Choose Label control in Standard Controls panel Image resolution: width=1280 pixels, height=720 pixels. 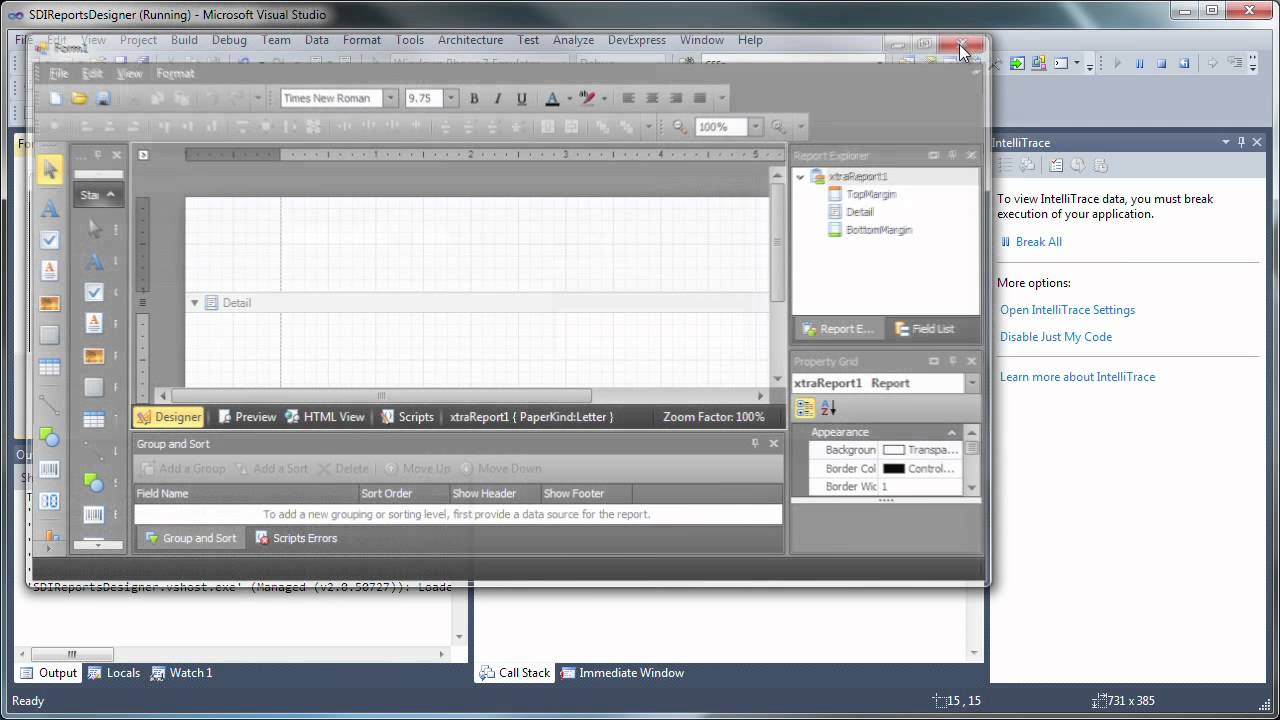pyautogui.click(x=94, y=261)
